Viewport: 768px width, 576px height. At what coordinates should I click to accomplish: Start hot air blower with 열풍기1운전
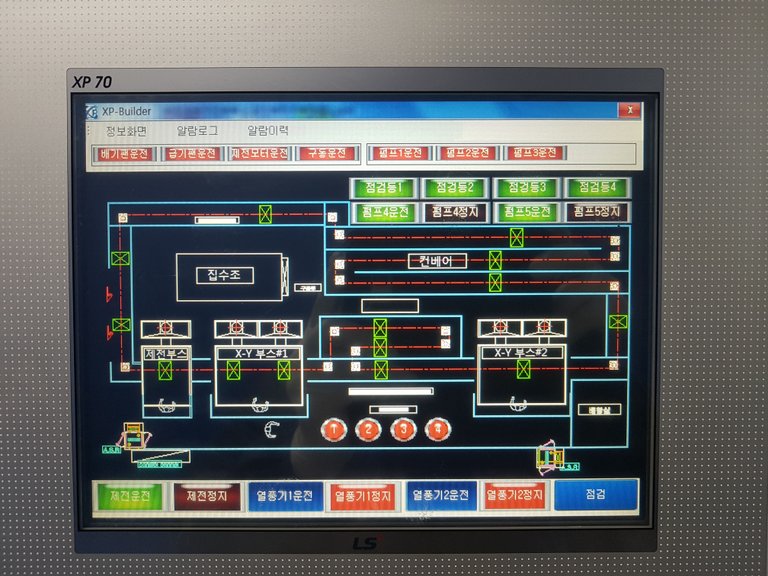[x=285, y=496]
